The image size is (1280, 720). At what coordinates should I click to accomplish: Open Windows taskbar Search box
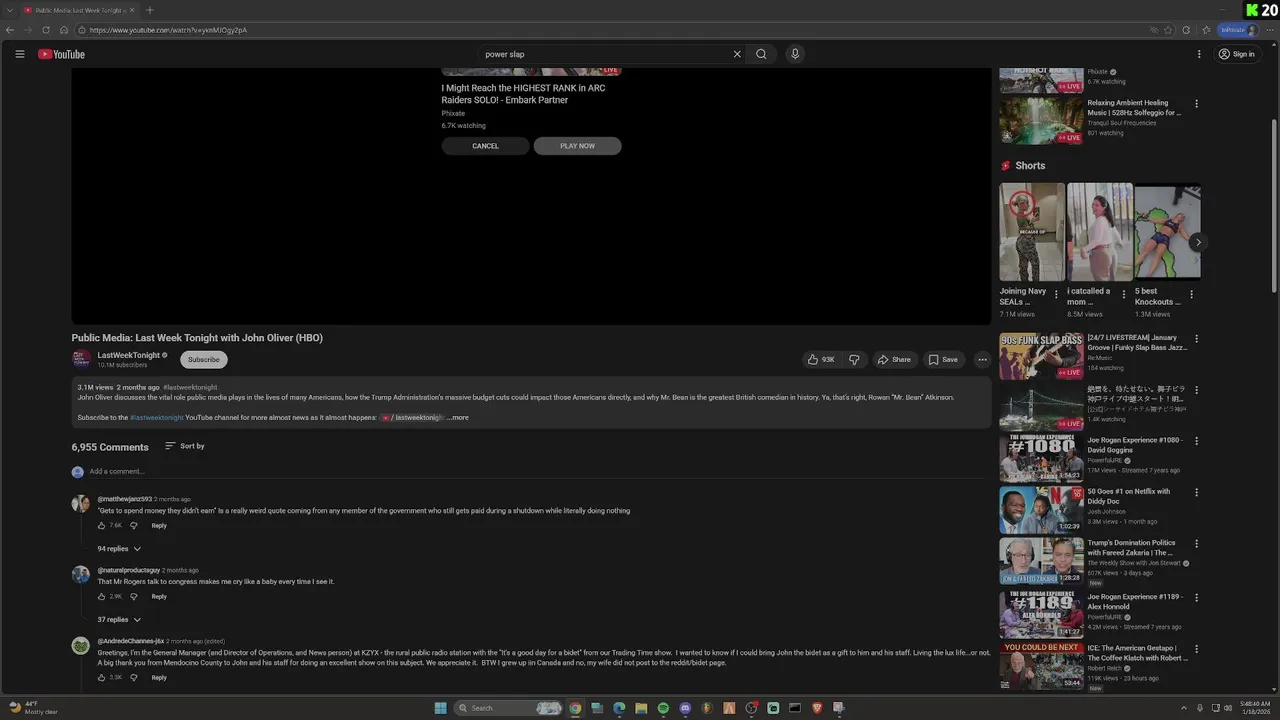(x=509, y=708)
